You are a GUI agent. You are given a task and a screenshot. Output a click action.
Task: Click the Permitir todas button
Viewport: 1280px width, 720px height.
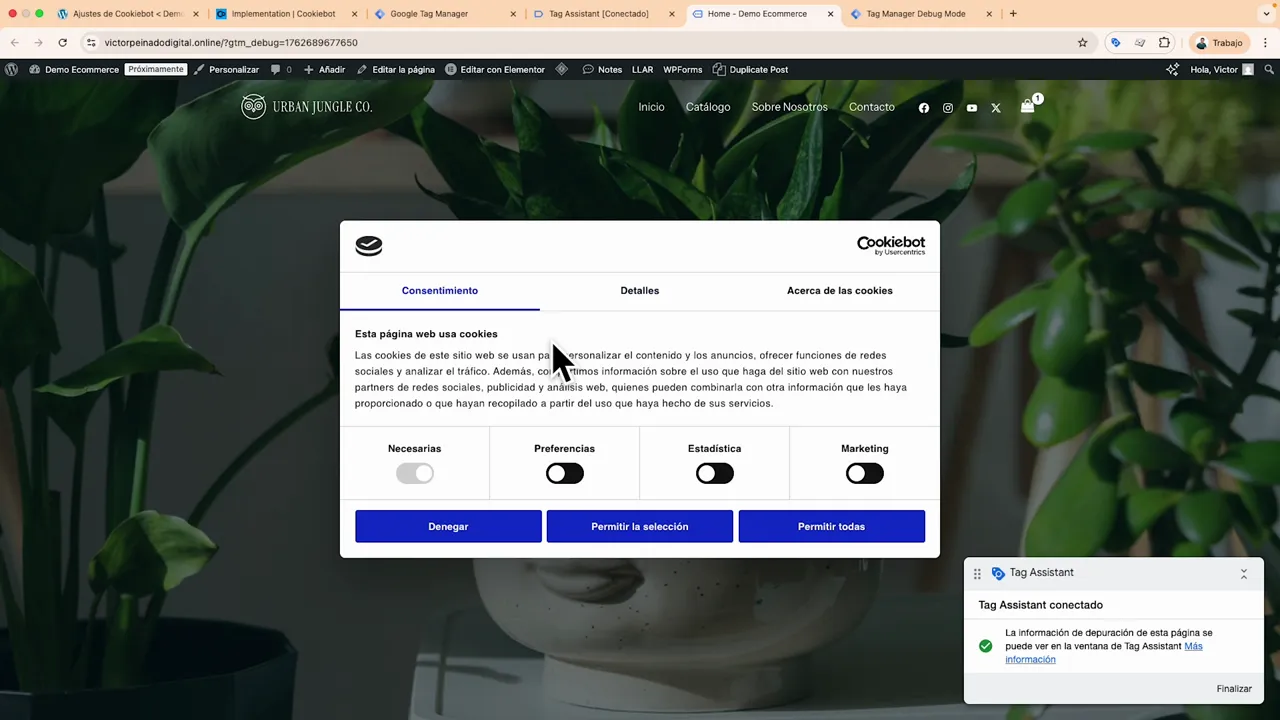point(831,526)
